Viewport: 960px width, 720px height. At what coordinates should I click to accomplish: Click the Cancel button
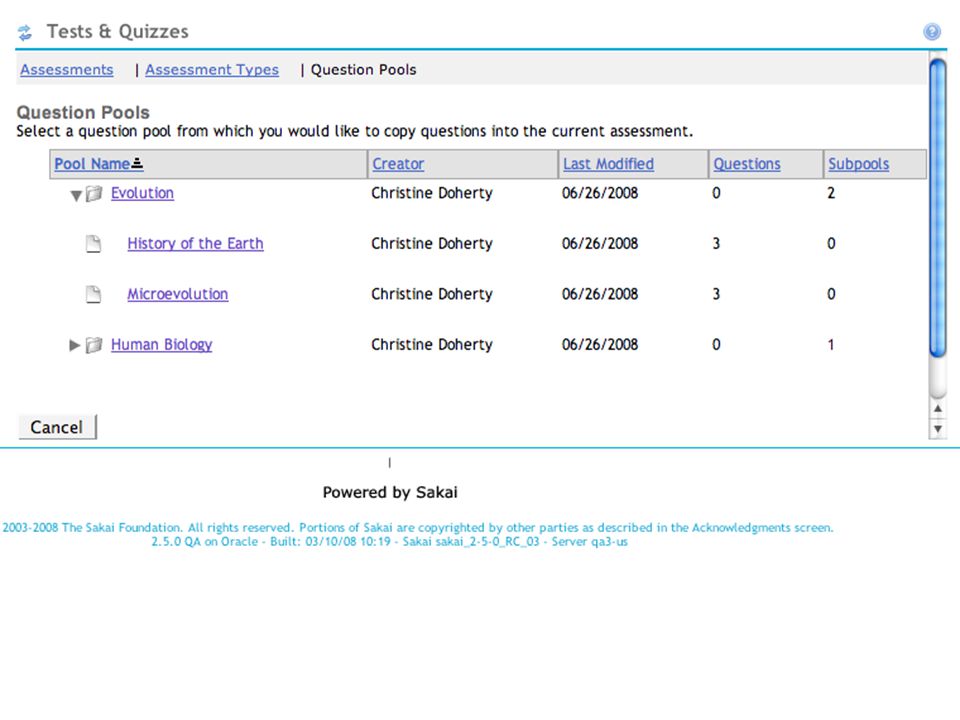57,427
